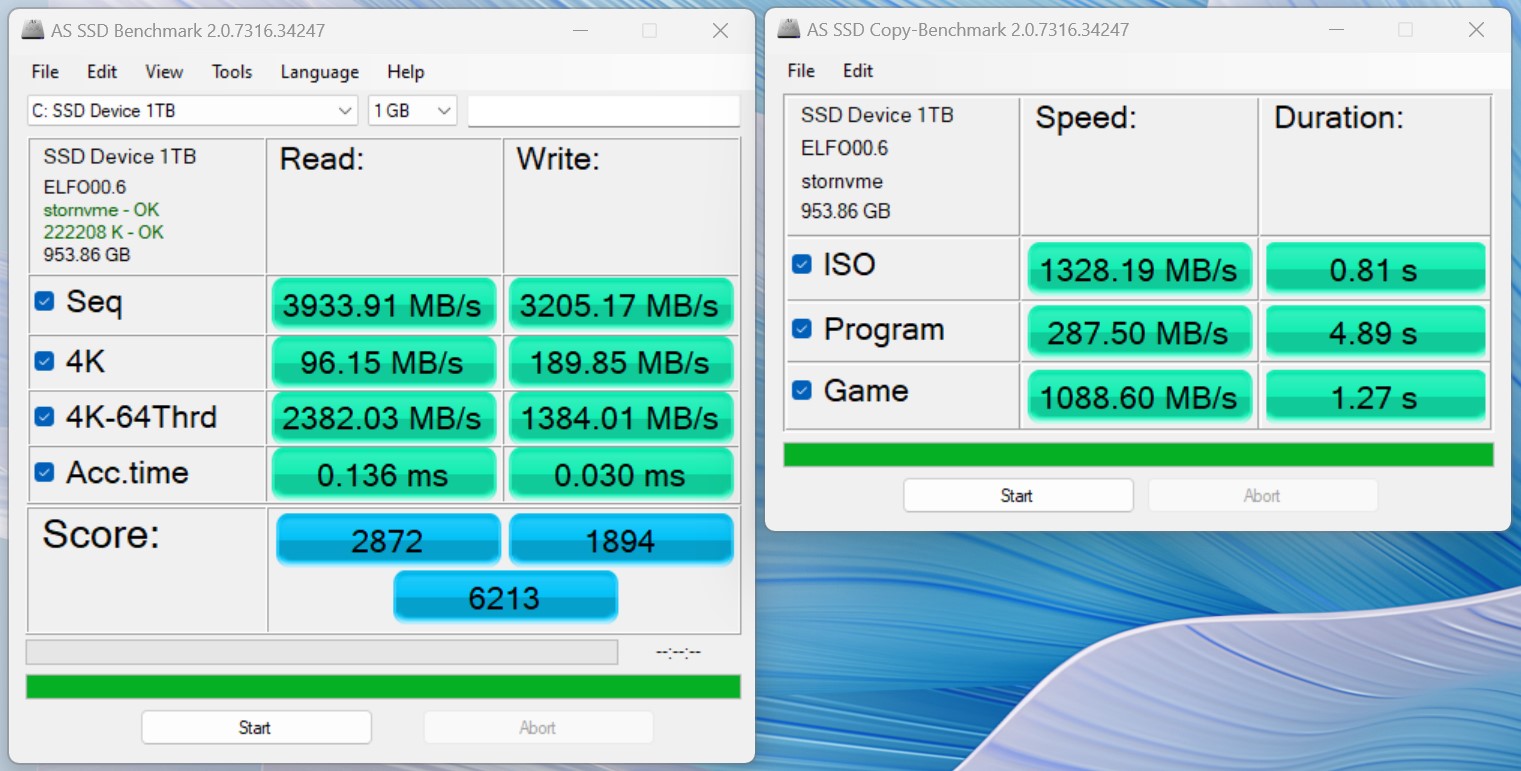Screen dimensions: 1521x771
Task: Open the Edit menu in Copy-Benchmark window
Action: point(857,71)
